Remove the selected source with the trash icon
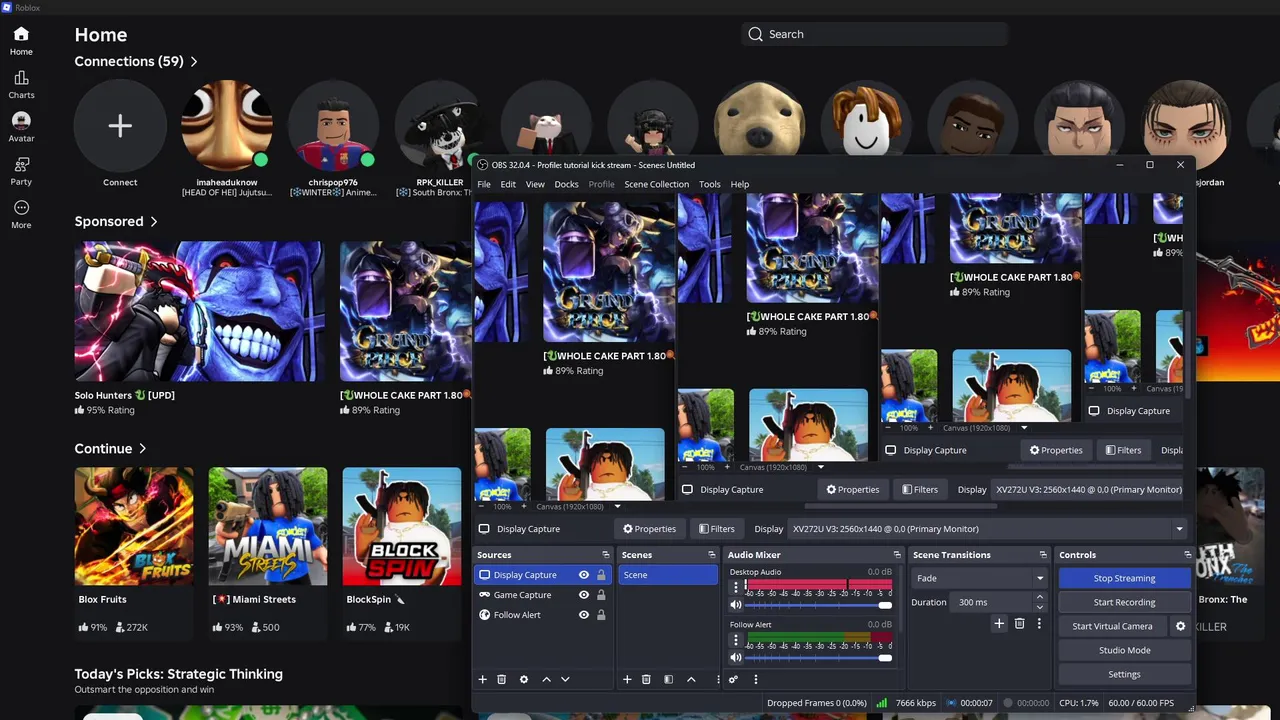The image size is (1280, 720). click(x=502, y=679)
